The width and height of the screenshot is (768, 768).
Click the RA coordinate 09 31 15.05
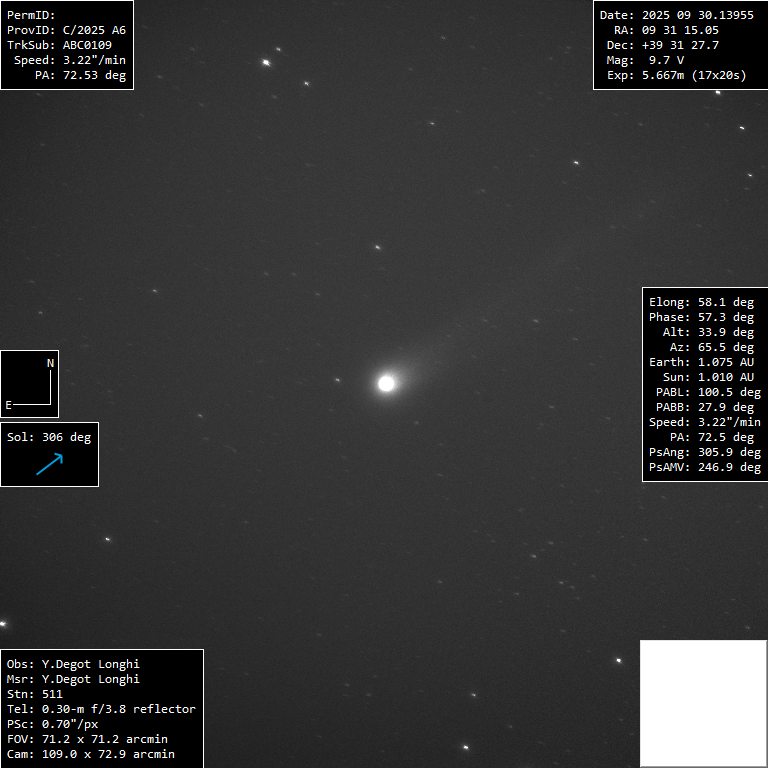680,30
